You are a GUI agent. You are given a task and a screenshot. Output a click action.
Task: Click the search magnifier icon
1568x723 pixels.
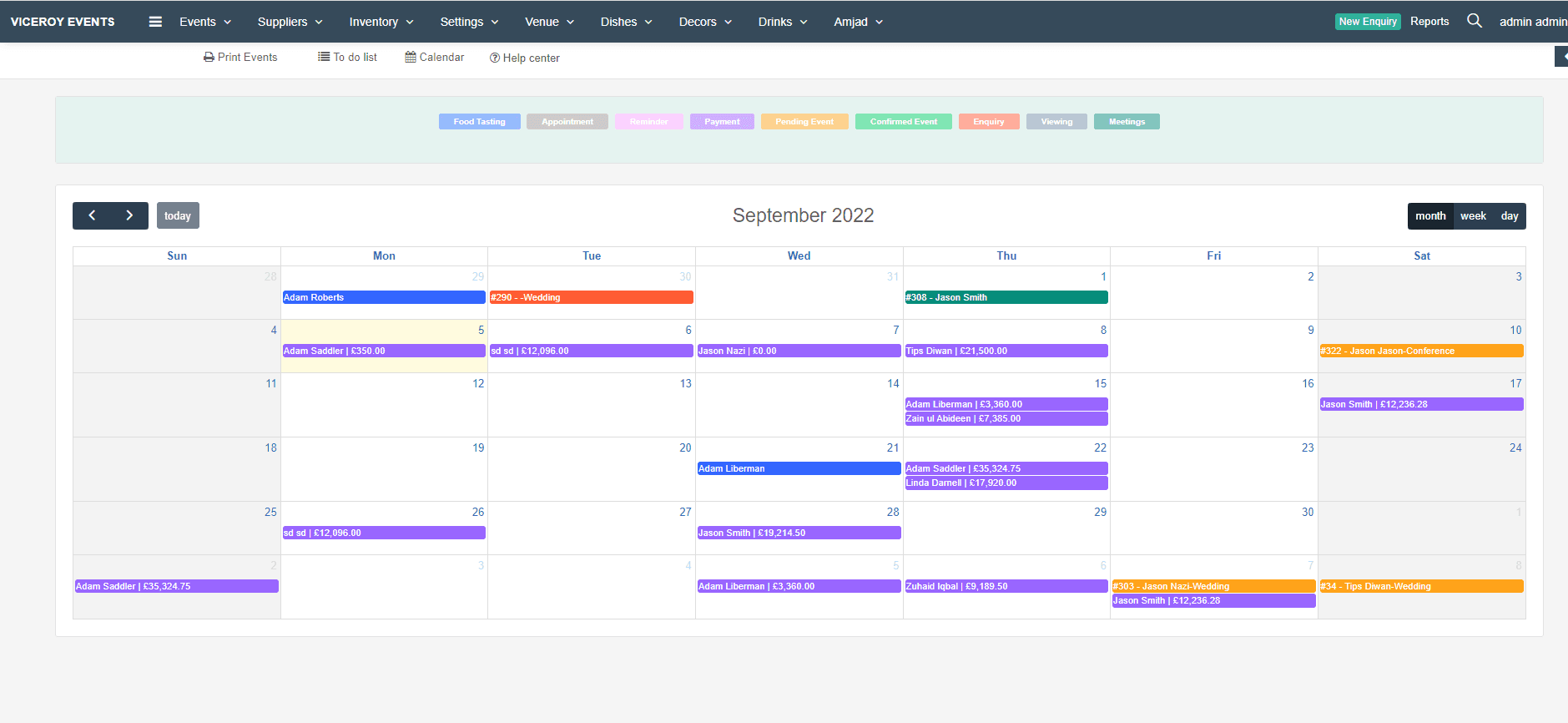(1475, 21)
